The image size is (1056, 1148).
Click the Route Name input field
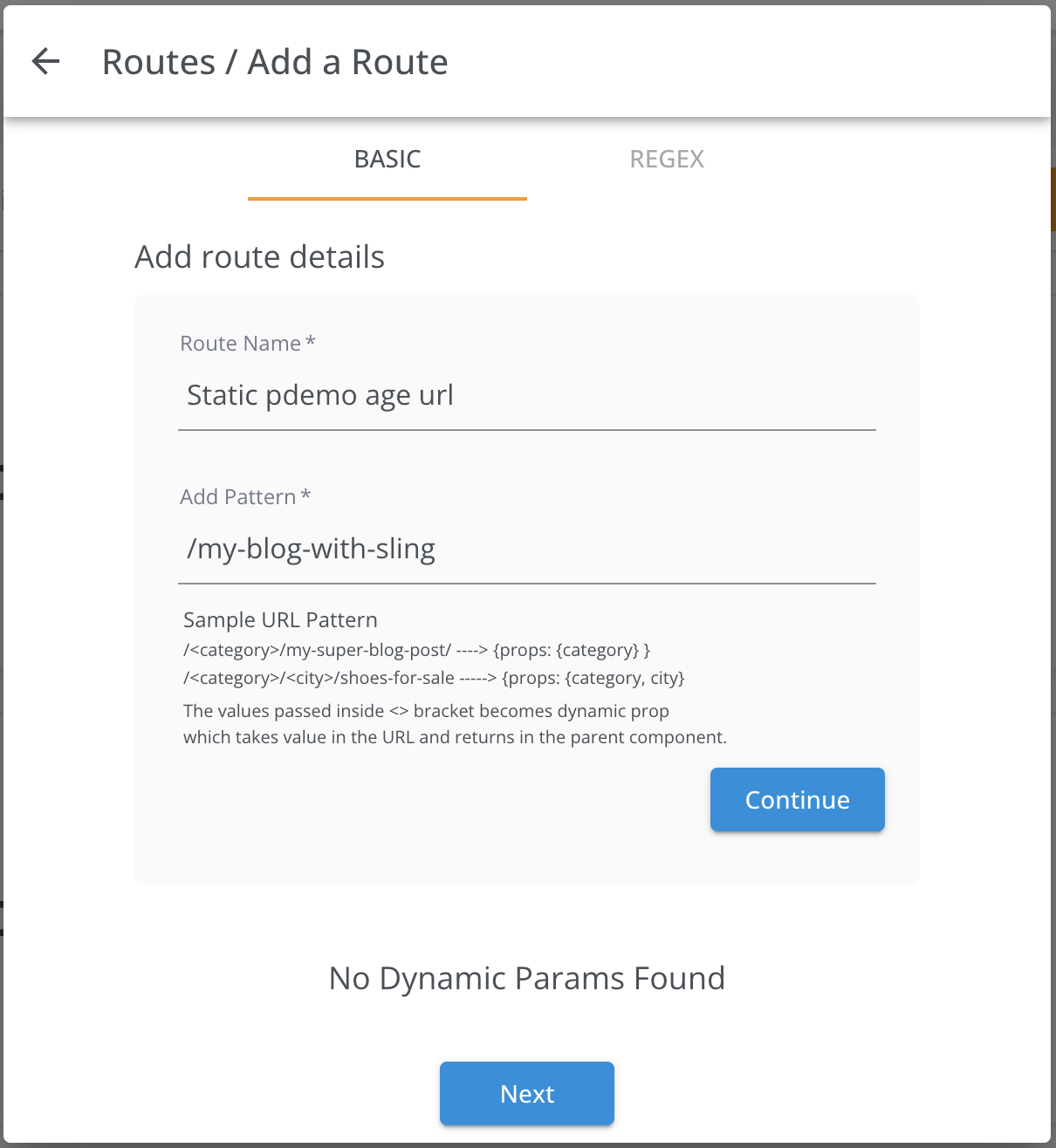[x=527, y=395]
